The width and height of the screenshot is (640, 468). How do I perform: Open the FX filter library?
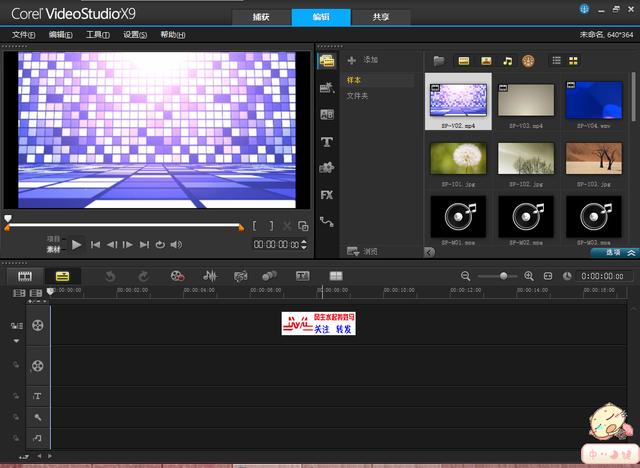(326, 195)
